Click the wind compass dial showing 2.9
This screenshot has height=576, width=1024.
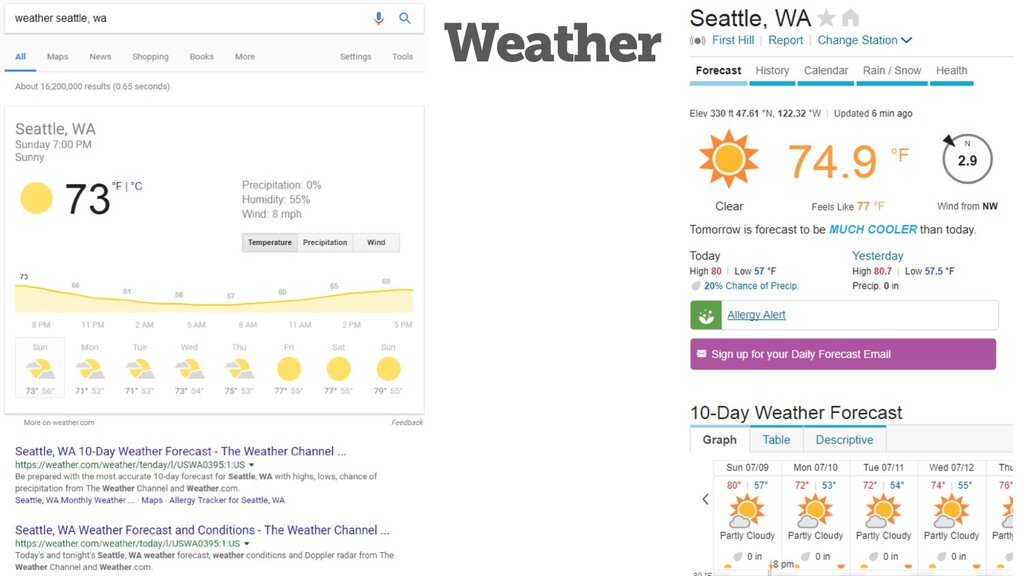(967, 159)
